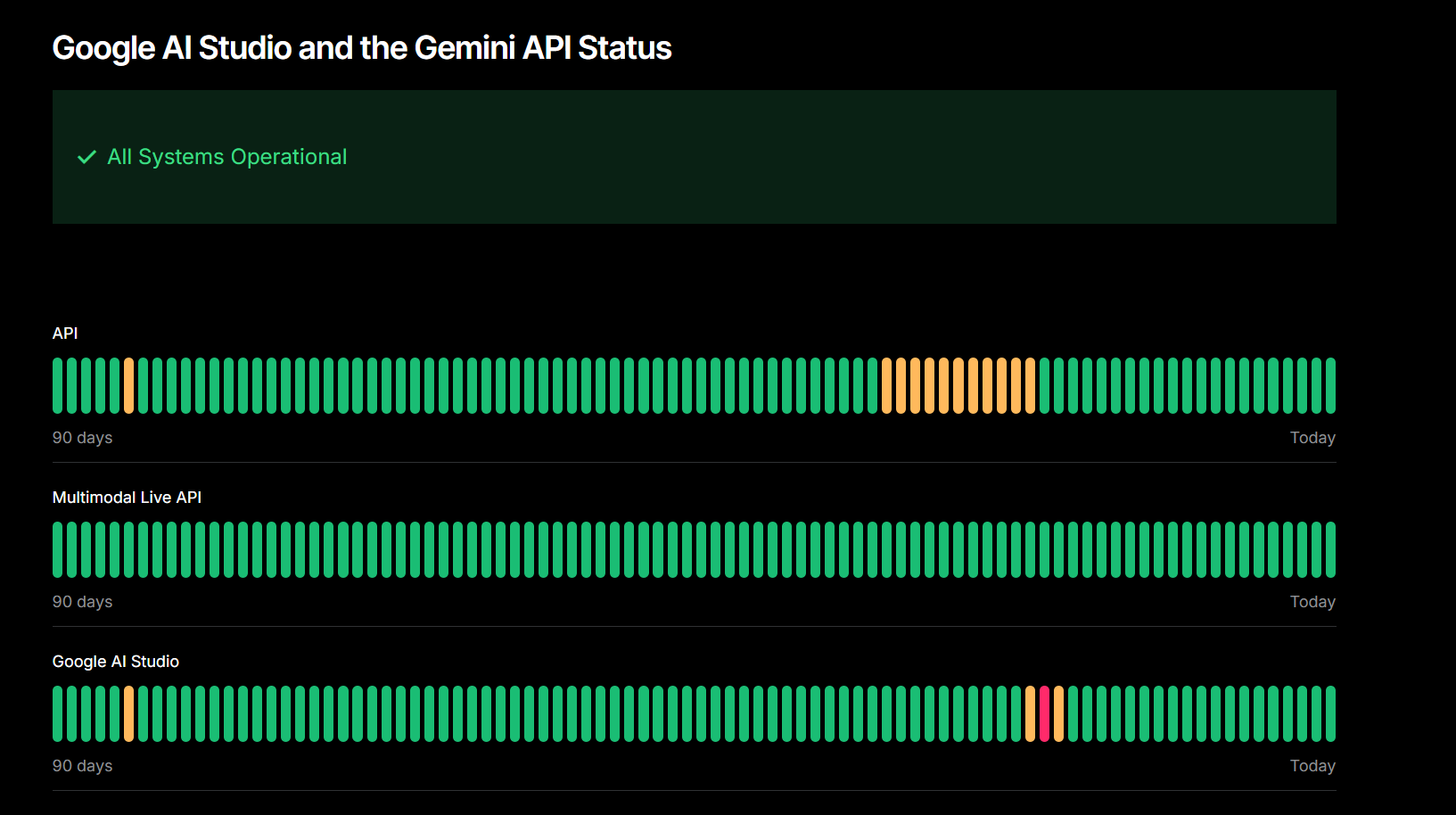1456x815 pixels.
Task: Click the '90 days' label under the API chart
Action: click(x=82, y=437)
